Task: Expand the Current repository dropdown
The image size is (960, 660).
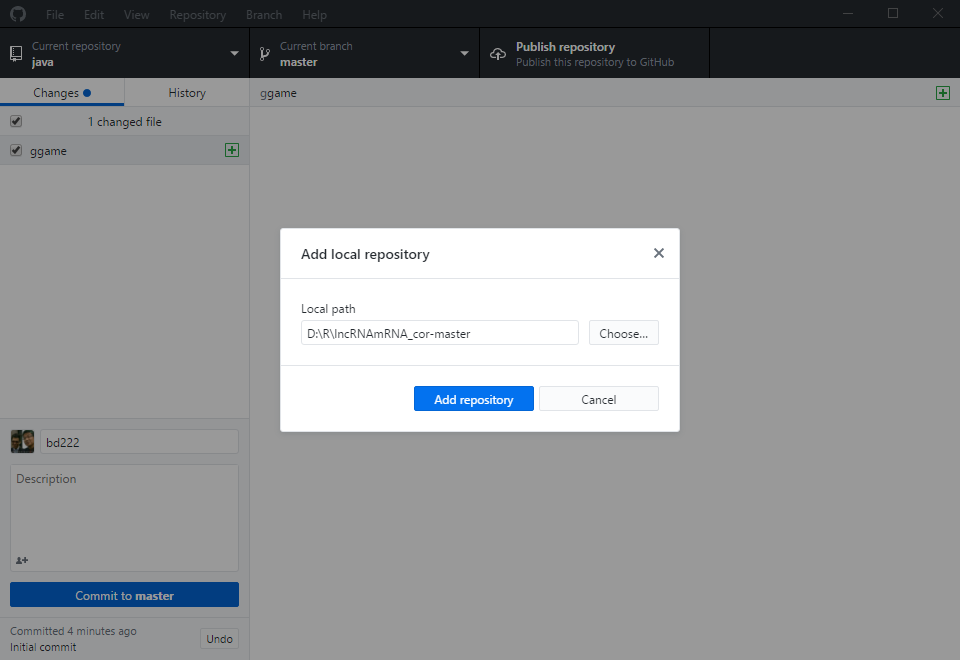Action: click(234, 54)
